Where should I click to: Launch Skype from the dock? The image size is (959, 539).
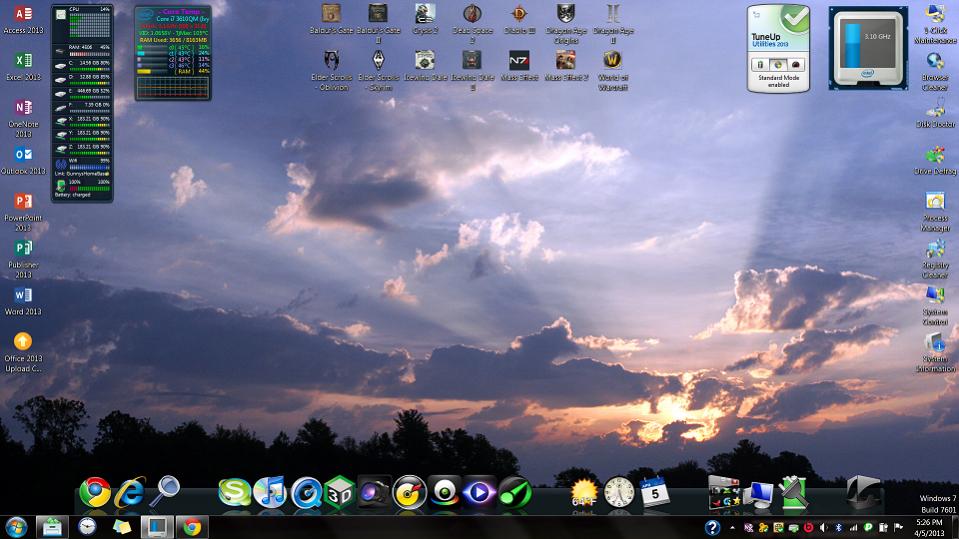pyautogui.click(x=235, y=493)
